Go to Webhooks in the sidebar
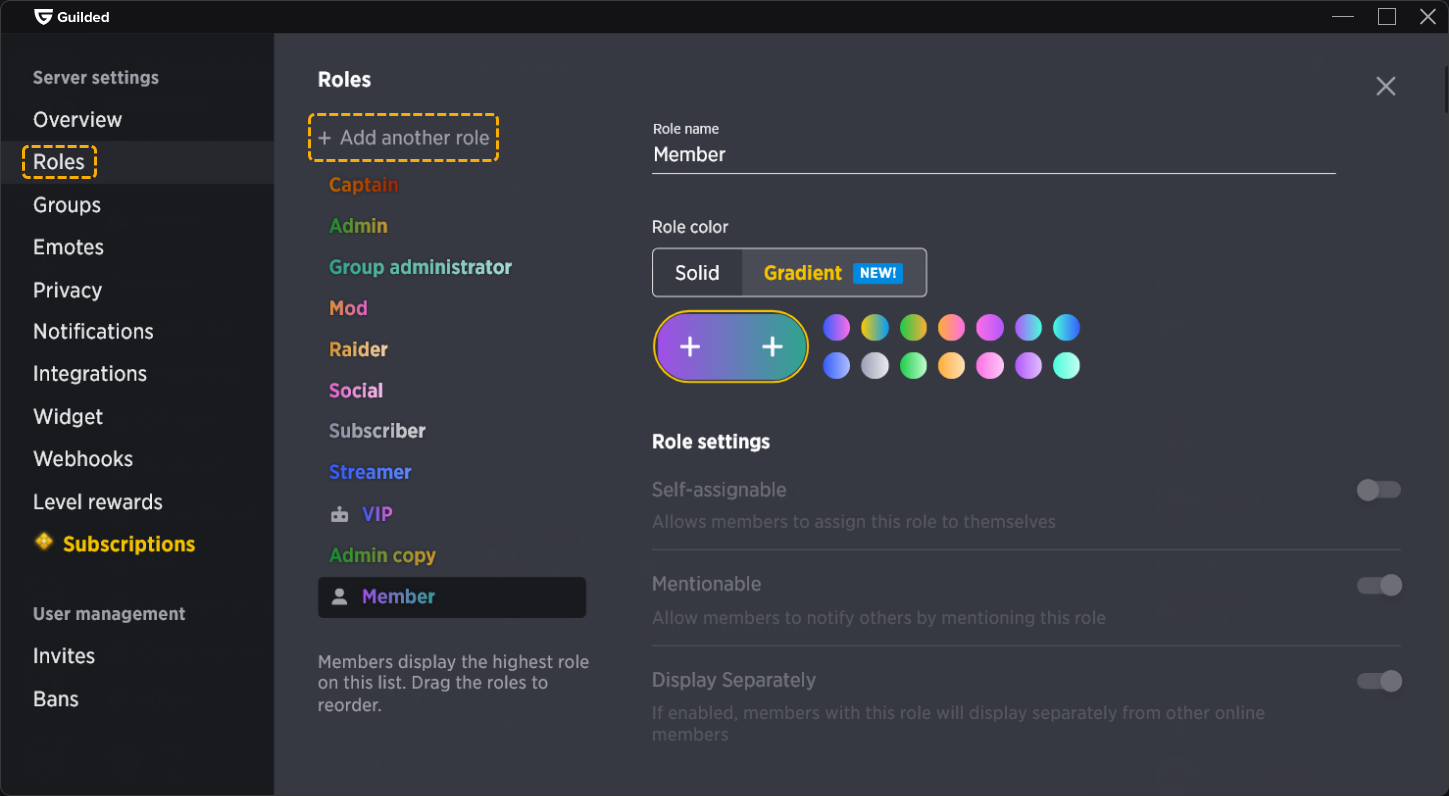Screen dimensions: 1449x796 click(83, 458)
